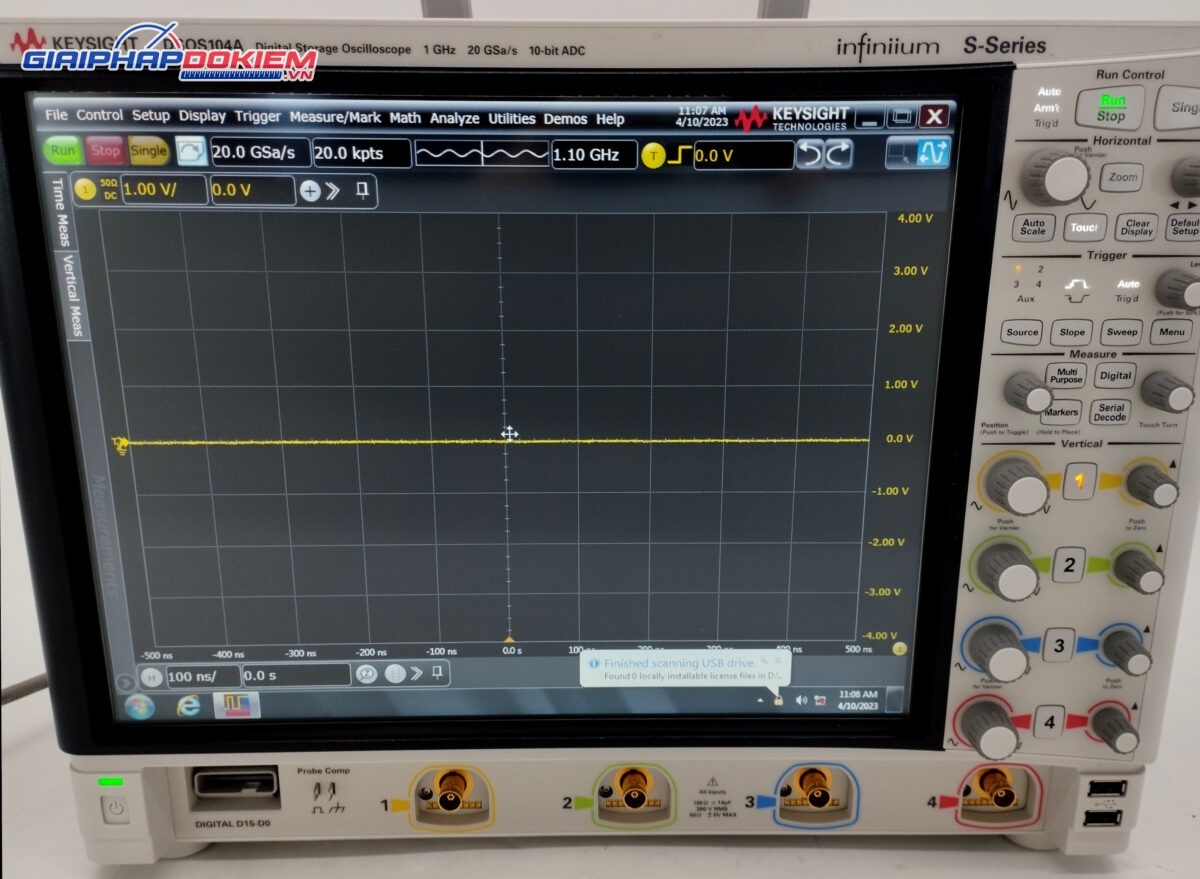Click the rising edge trigger slope icon
Image resolution: width=1200 pixels, height=879 pixels.
pos(679,156)
